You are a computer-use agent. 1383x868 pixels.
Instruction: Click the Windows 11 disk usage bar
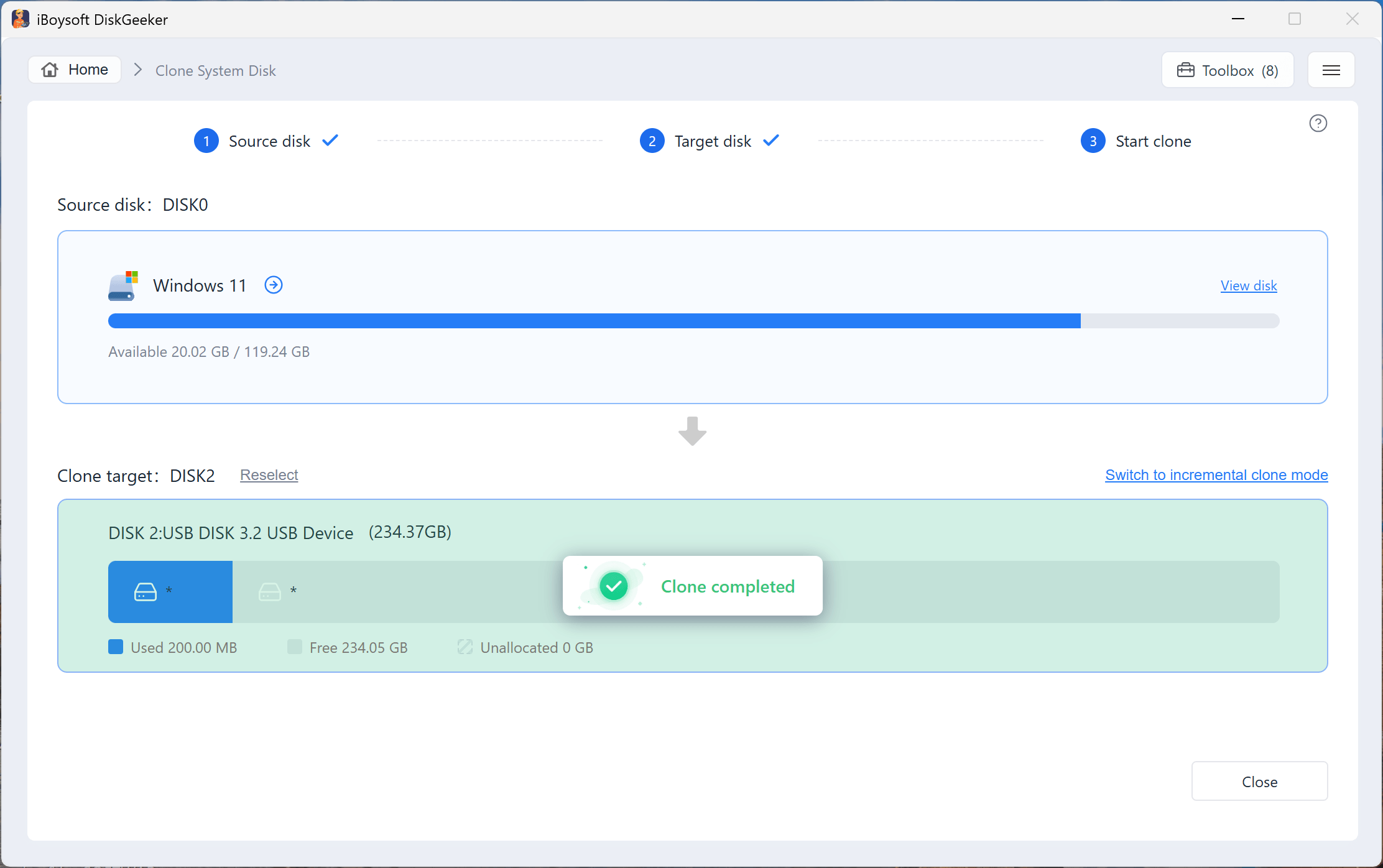tap(694, 321)
